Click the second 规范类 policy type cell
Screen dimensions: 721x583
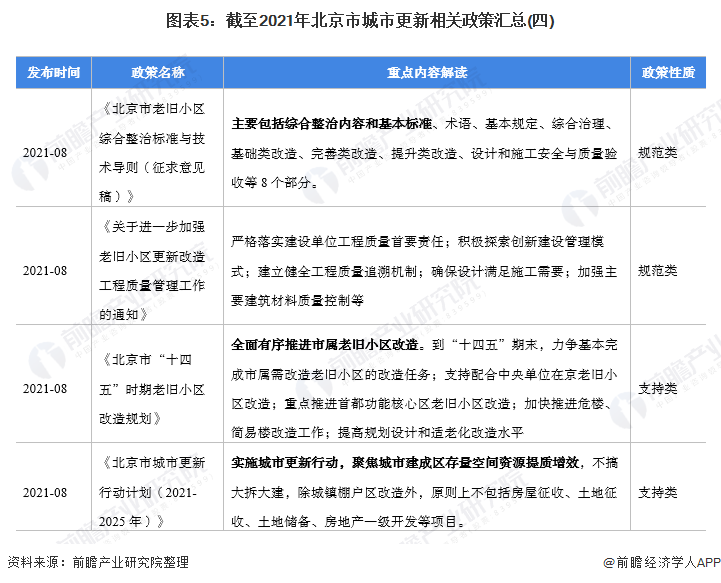click(658, 270)
